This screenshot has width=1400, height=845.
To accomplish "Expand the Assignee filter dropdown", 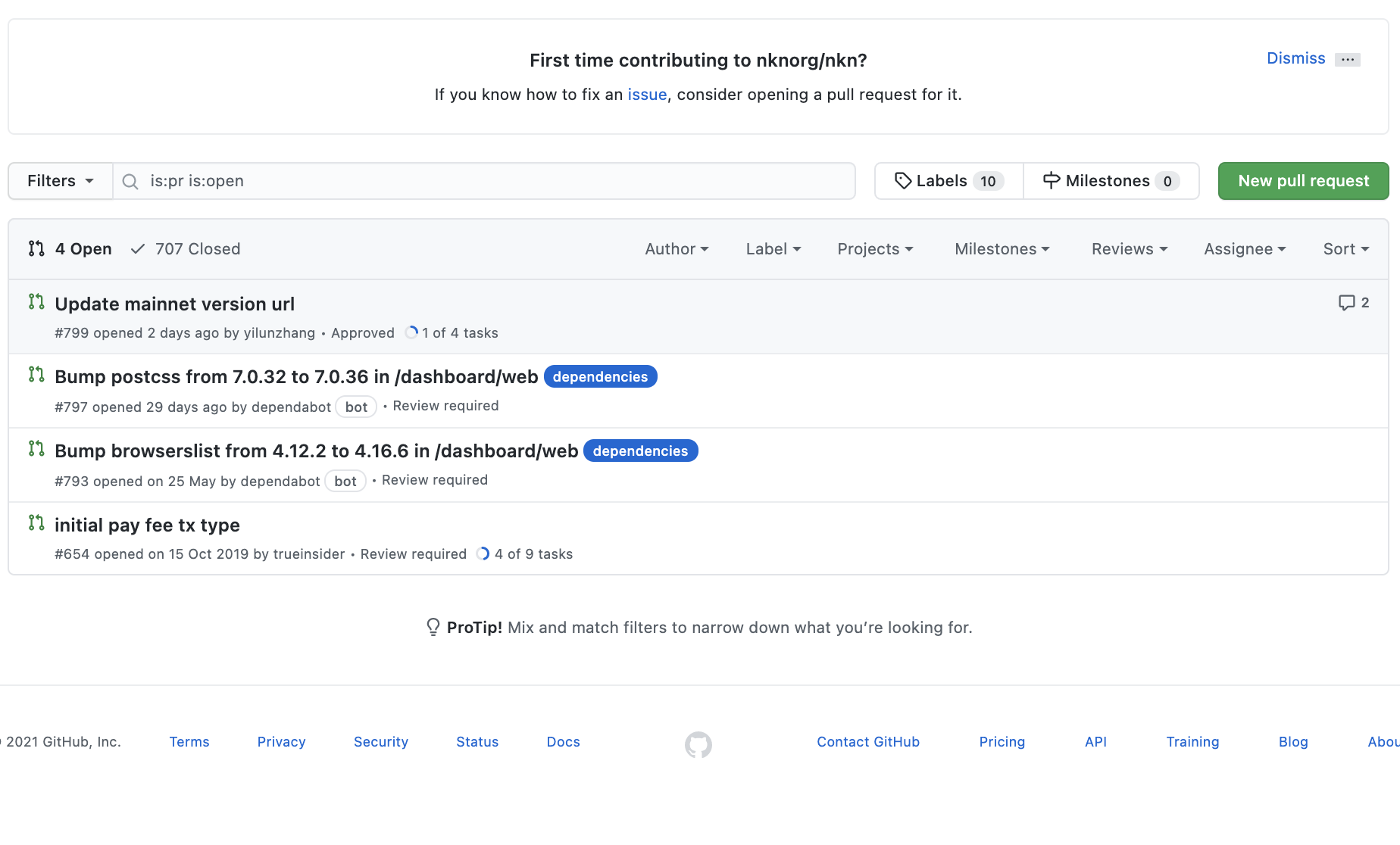I will pyautogui.click(x=1245, y=249).
